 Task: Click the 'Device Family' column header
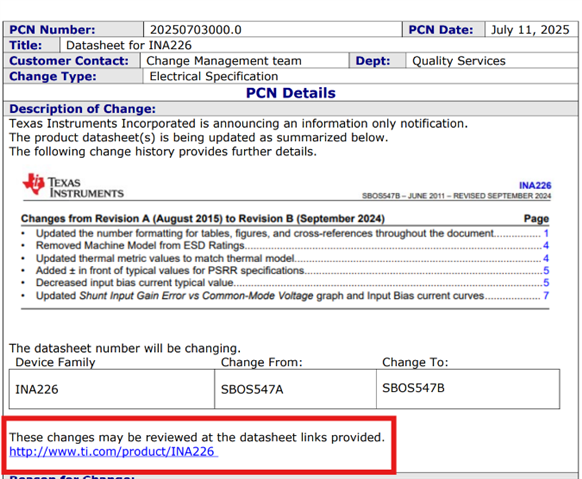click(x=55, y=362)
